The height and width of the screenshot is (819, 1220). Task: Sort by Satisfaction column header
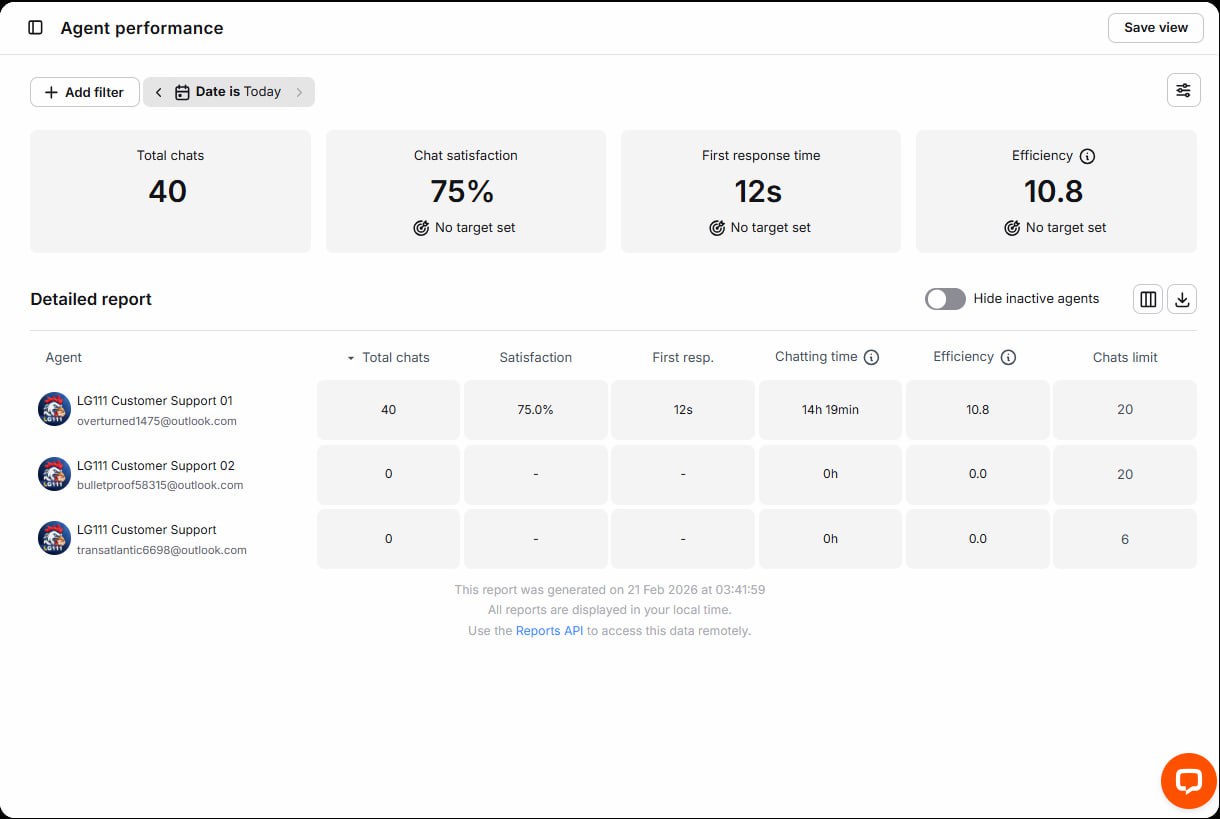(x=536, y=357)
